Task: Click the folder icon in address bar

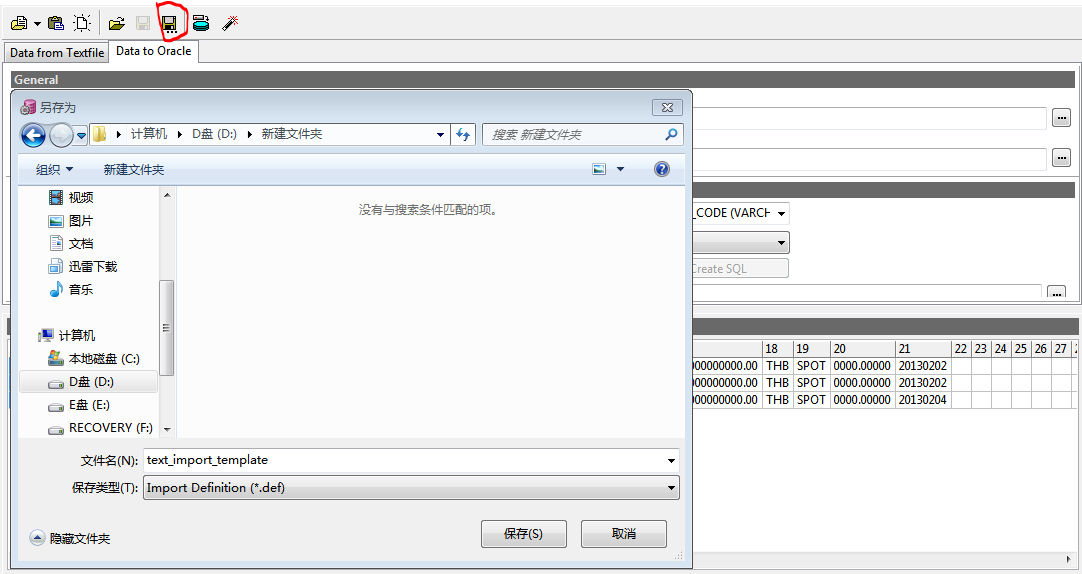Action: (x=99, y=134)
